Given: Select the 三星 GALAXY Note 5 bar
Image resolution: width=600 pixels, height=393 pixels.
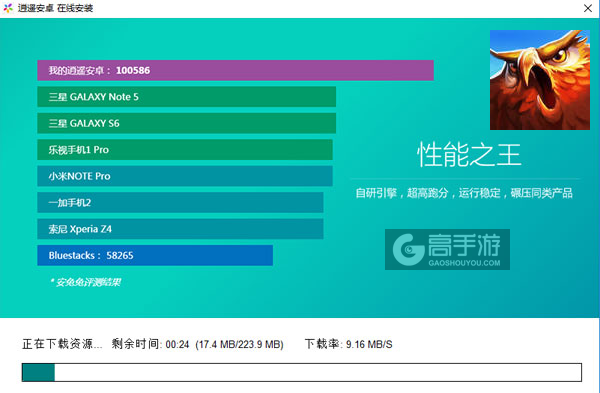Looking at the screenshot, I should [186, 97].
